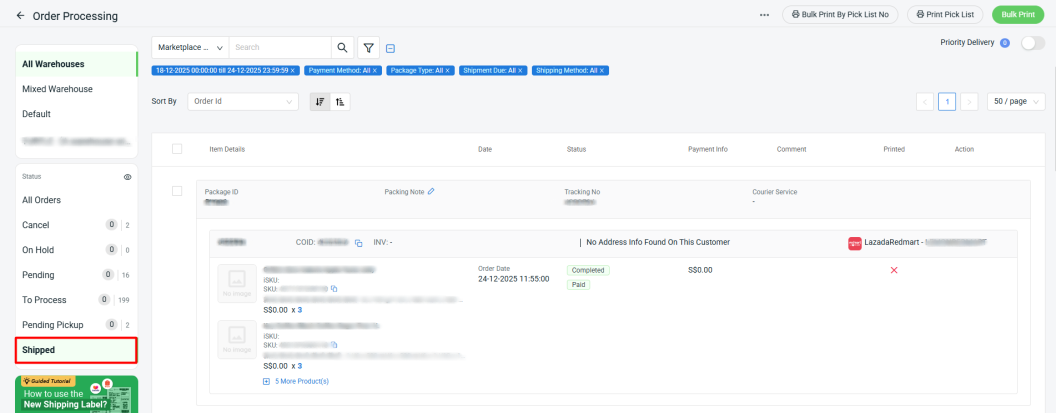Collapse the filter tags with the minus icon

(391, 48)
